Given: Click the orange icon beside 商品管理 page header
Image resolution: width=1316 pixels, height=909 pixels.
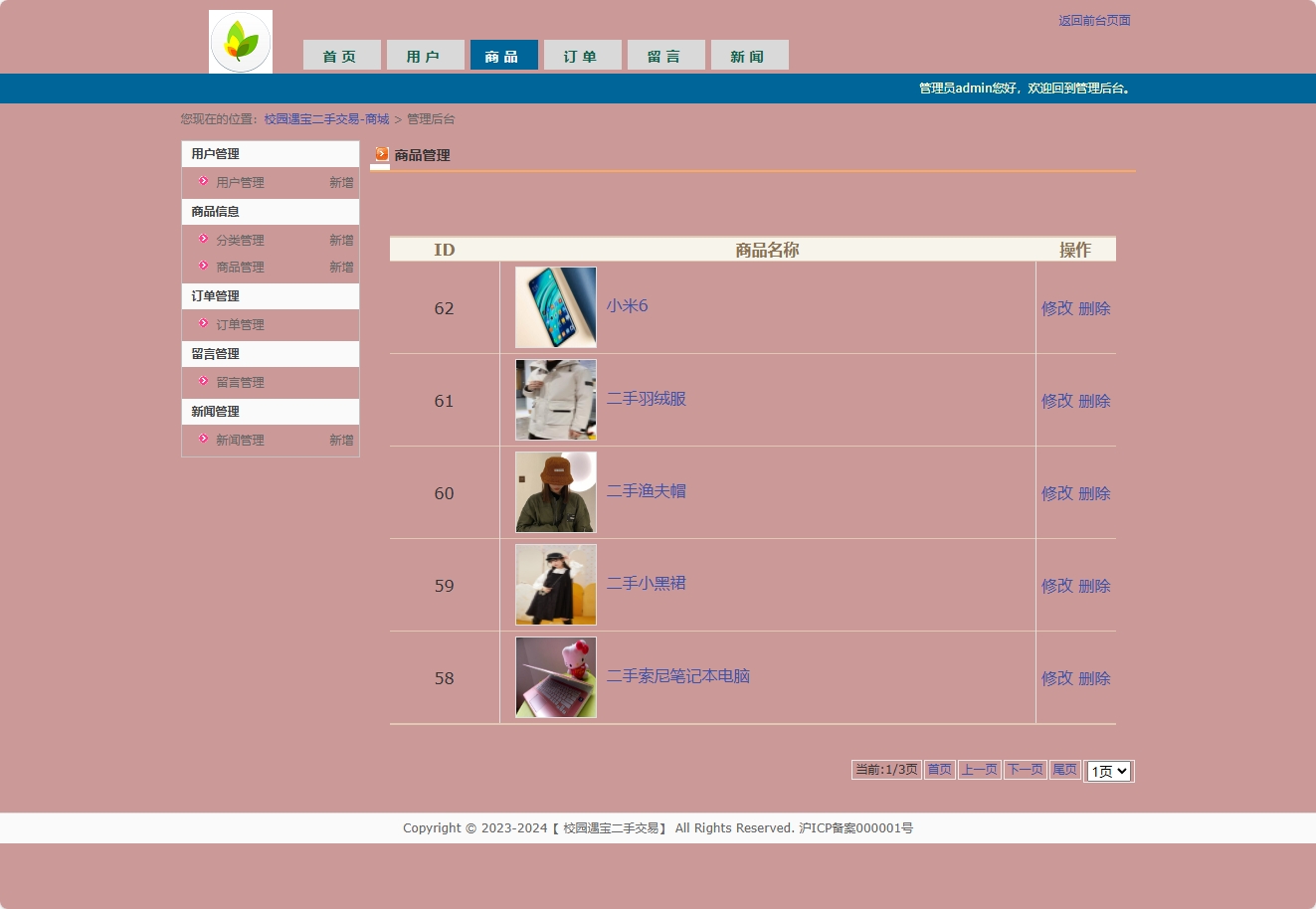Looking at the screenshot, I should [x=380, y=154].
